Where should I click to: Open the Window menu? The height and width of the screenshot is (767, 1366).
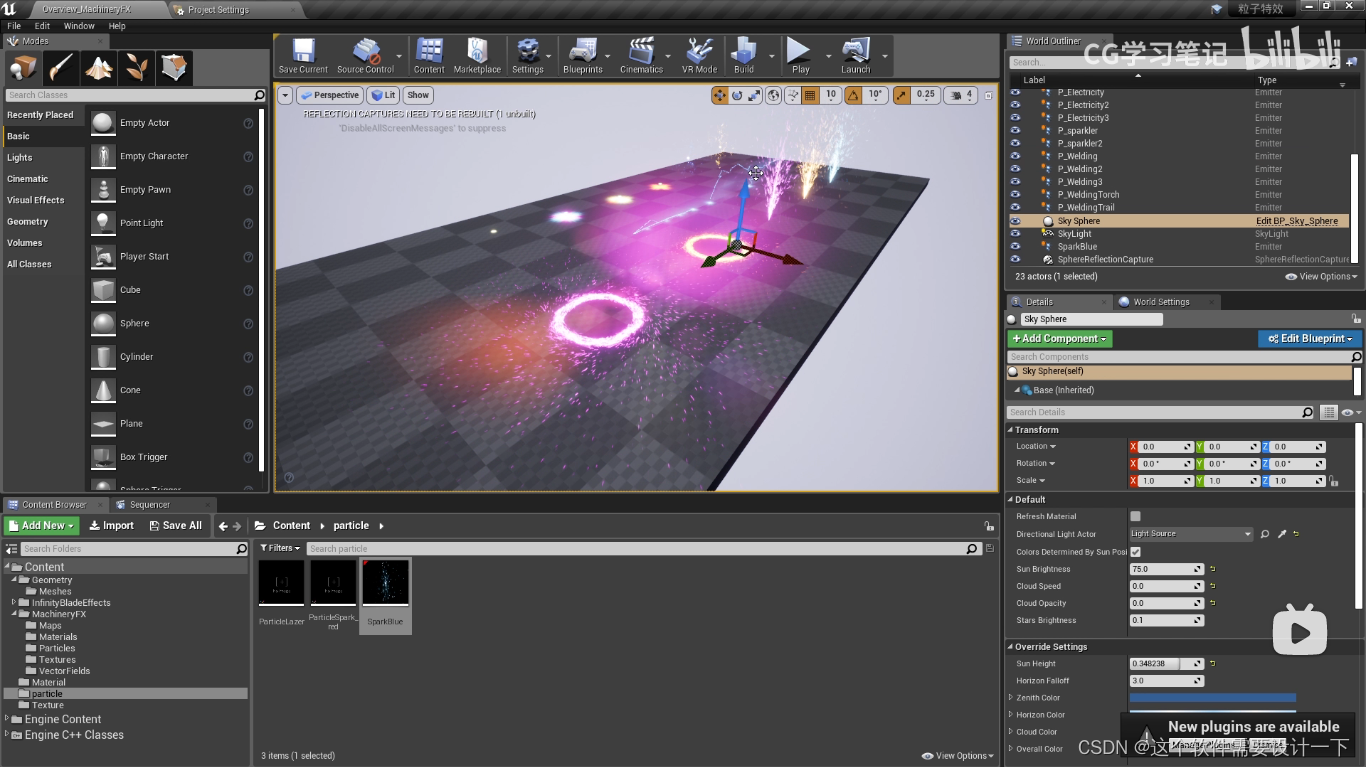tap(79, 26)
